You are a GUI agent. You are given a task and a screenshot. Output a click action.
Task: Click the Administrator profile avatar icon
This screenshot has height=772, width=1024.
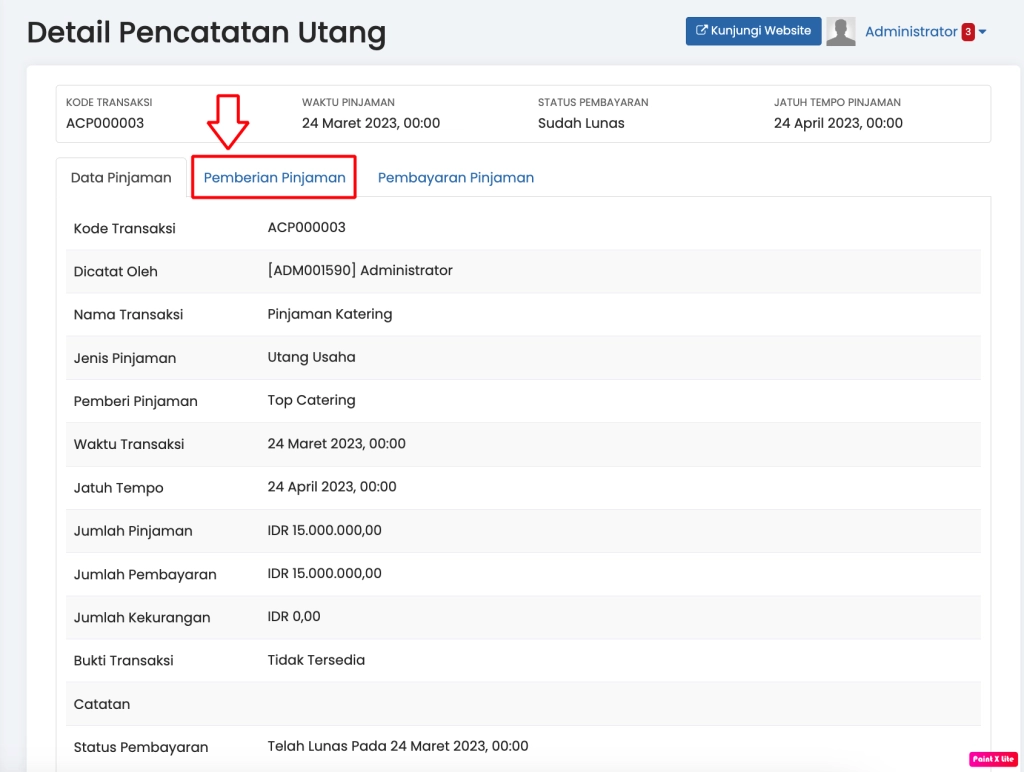coord(841,31)
